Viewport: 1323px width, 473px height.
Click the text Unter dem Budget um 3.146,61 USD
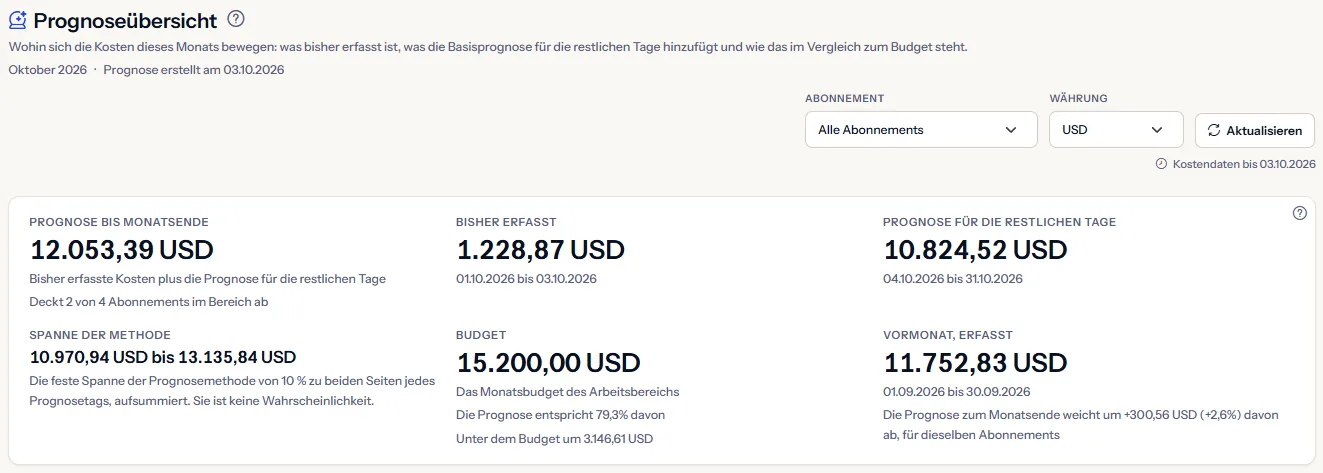tap(555, 438)
